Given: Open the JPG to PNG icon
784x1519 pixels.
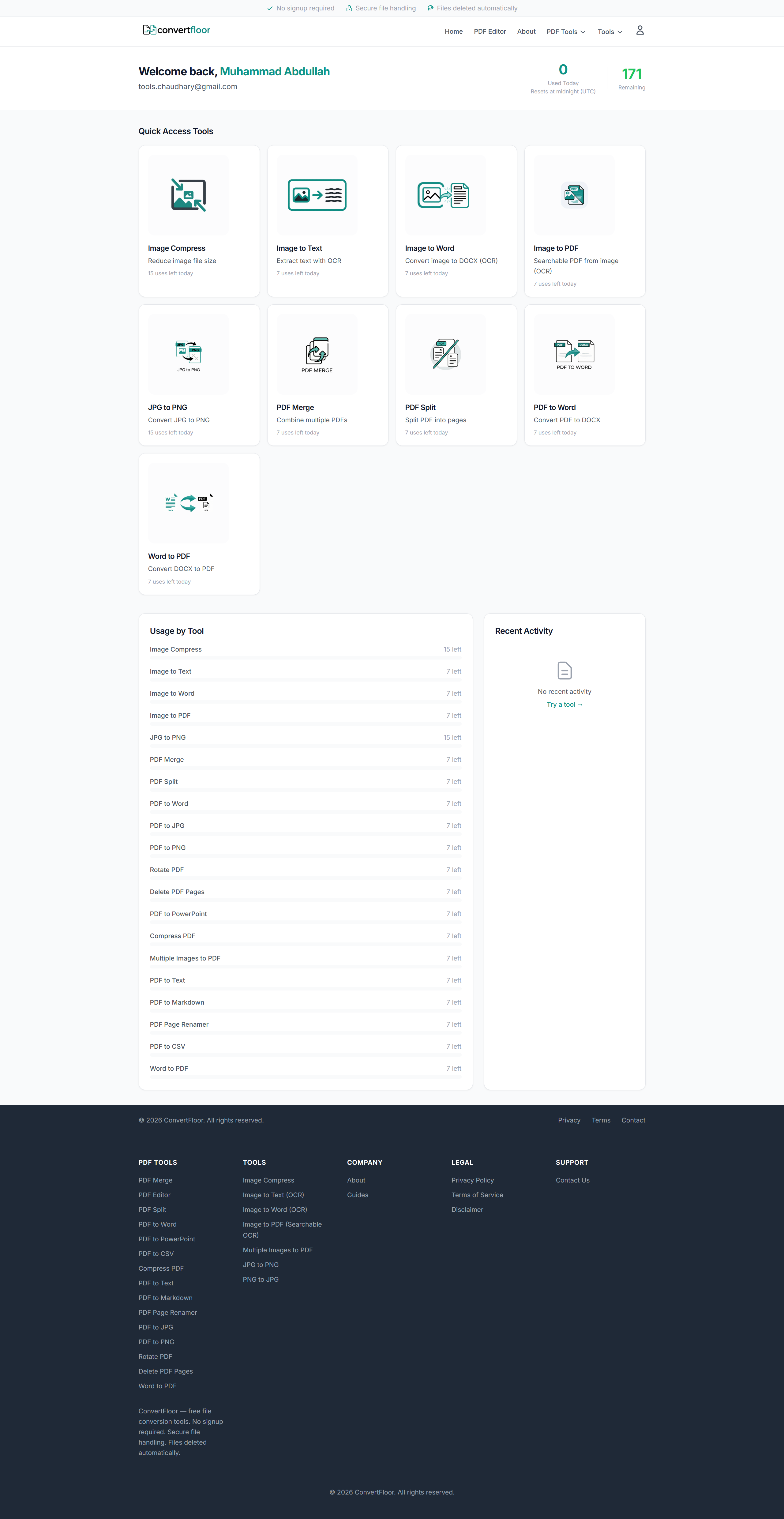Looking at the screenshot, I should pyautogui.click(x=188, y=354).
